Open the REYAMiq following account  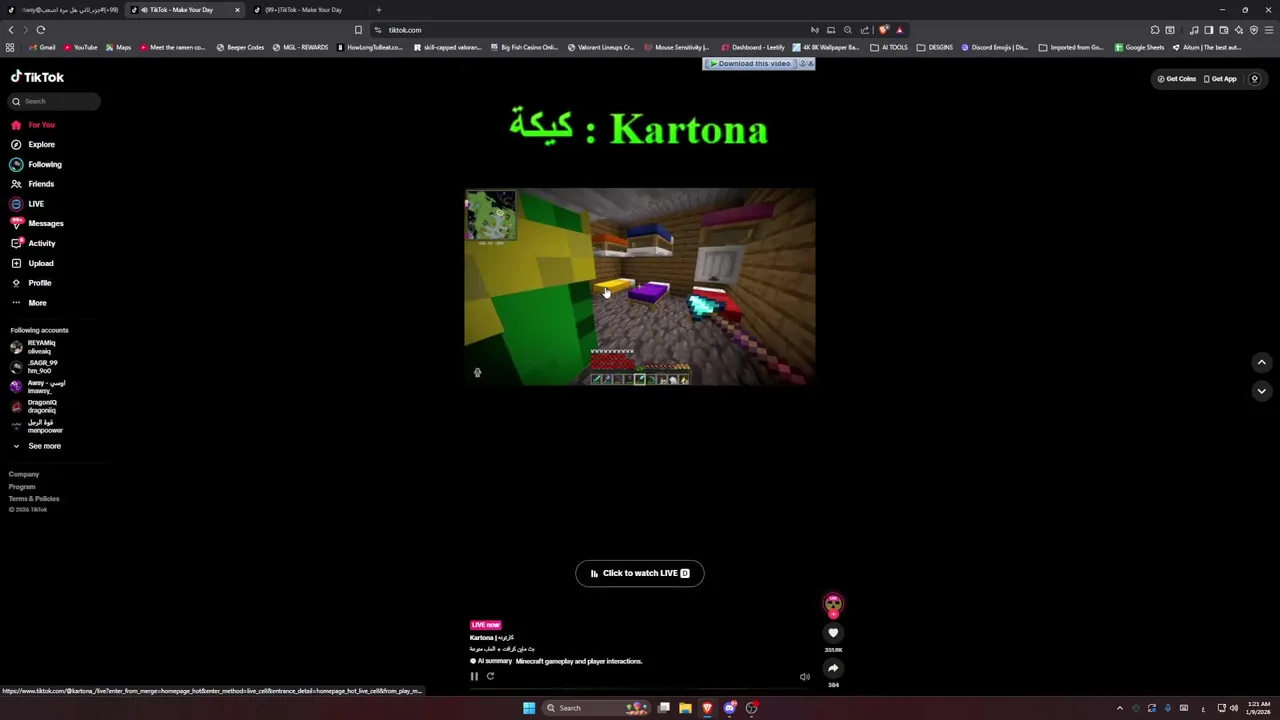coord(34,347)
